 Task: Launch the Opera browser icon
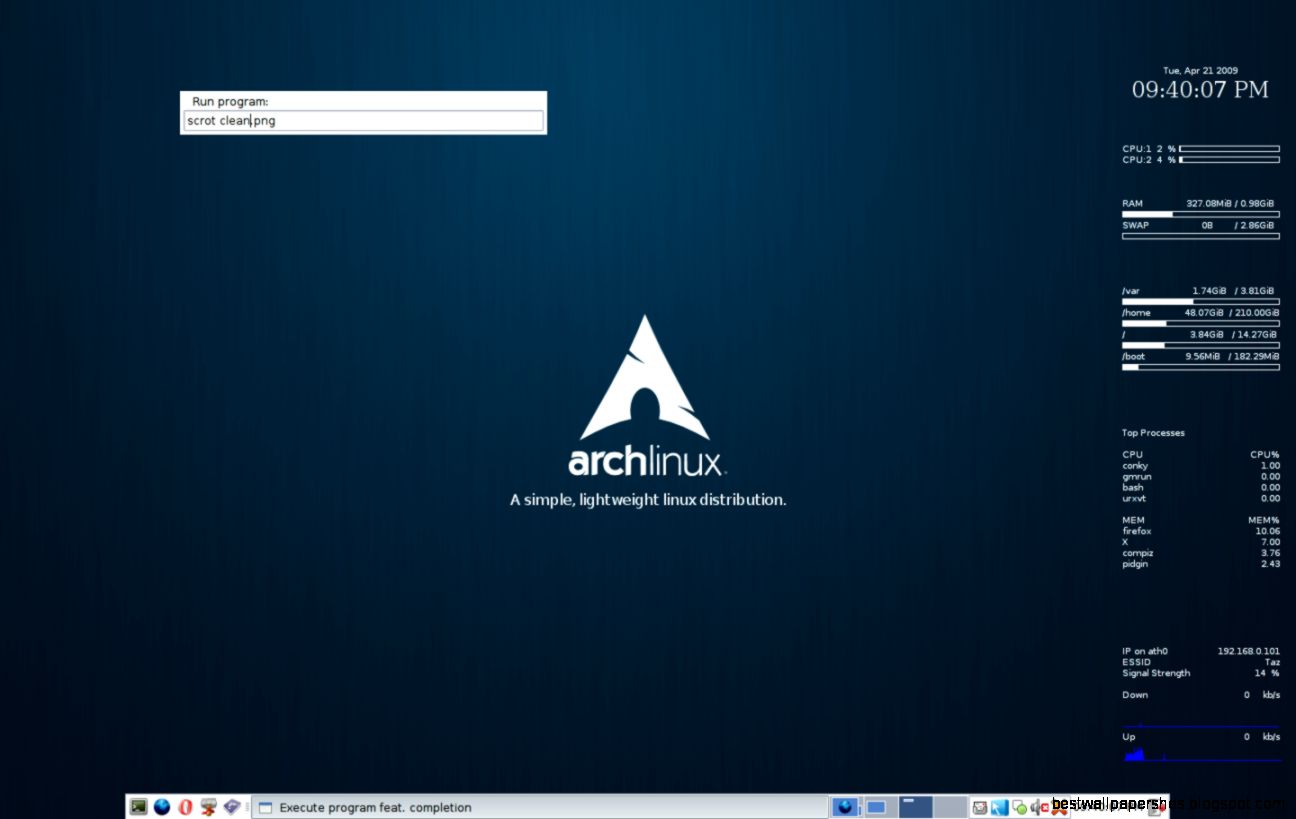point(185,807)
